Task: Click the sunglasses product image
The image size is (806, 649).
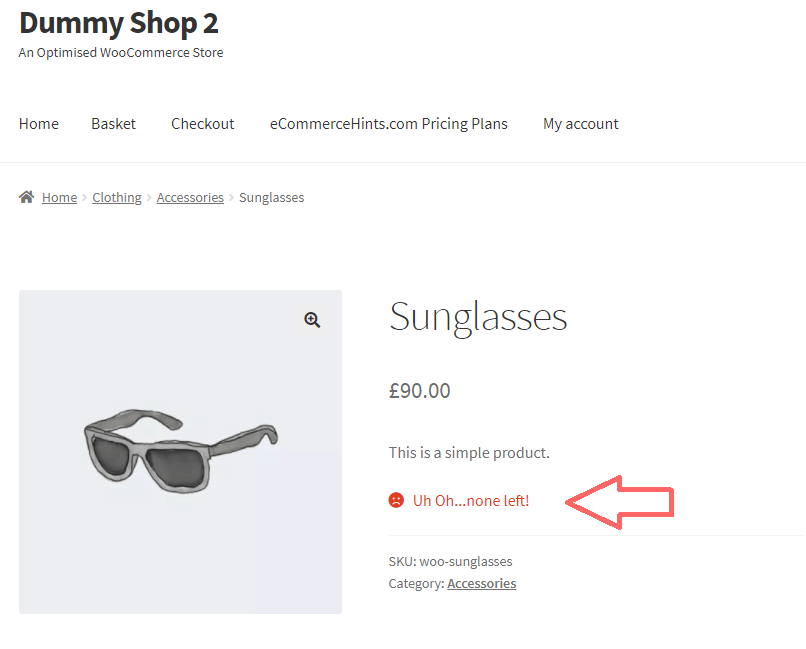Action: coord(180,450)
